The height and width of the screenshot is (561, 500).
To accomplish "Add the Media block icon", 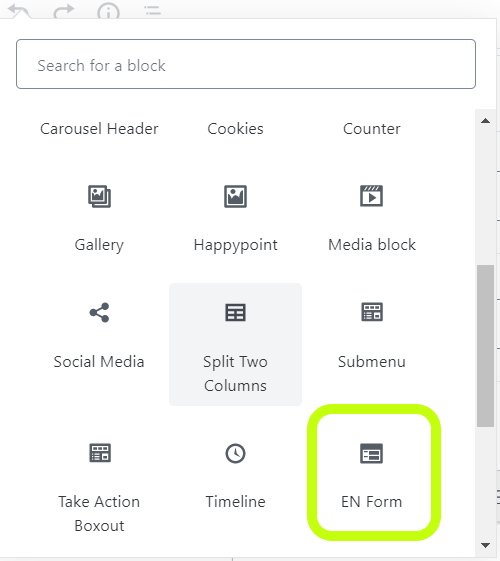I will pos(371,196).
